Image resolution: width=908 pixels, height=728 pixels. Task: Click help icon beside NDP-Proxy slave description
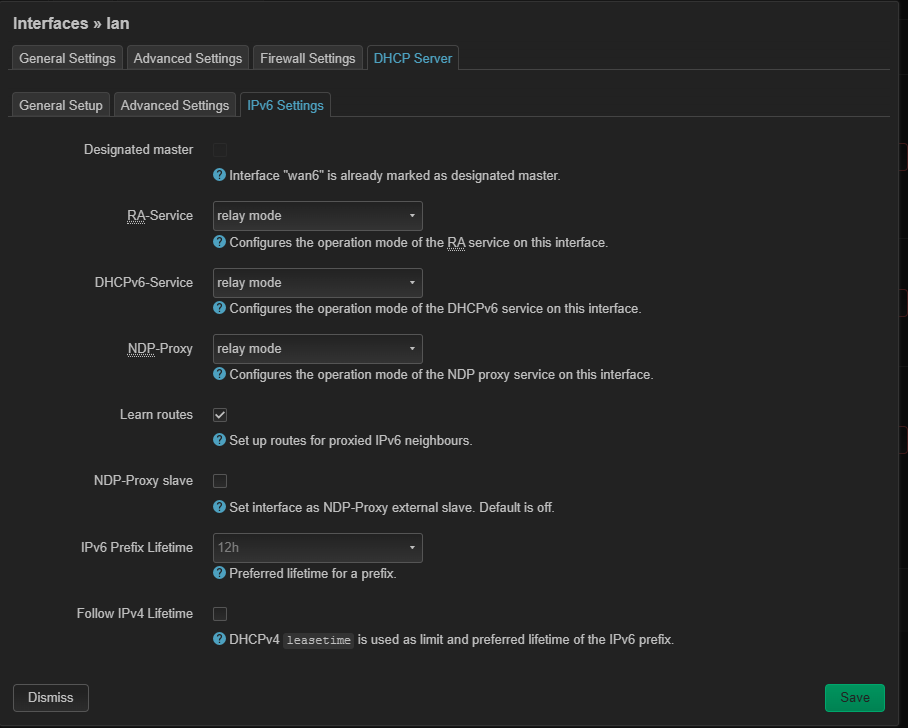(x=220, y=507)
